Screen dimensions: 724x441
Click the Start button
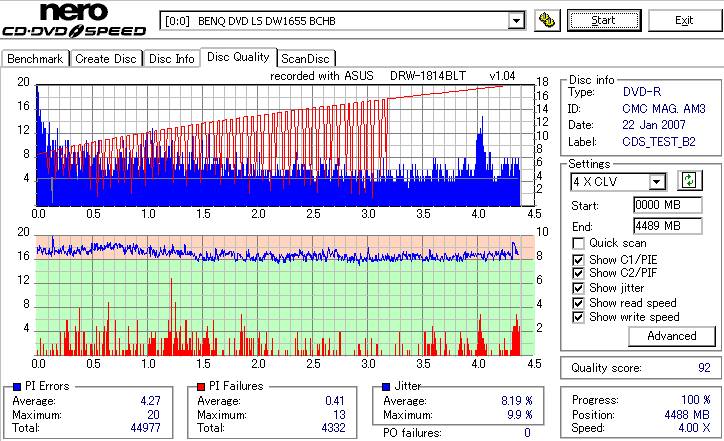pos(603,21)
